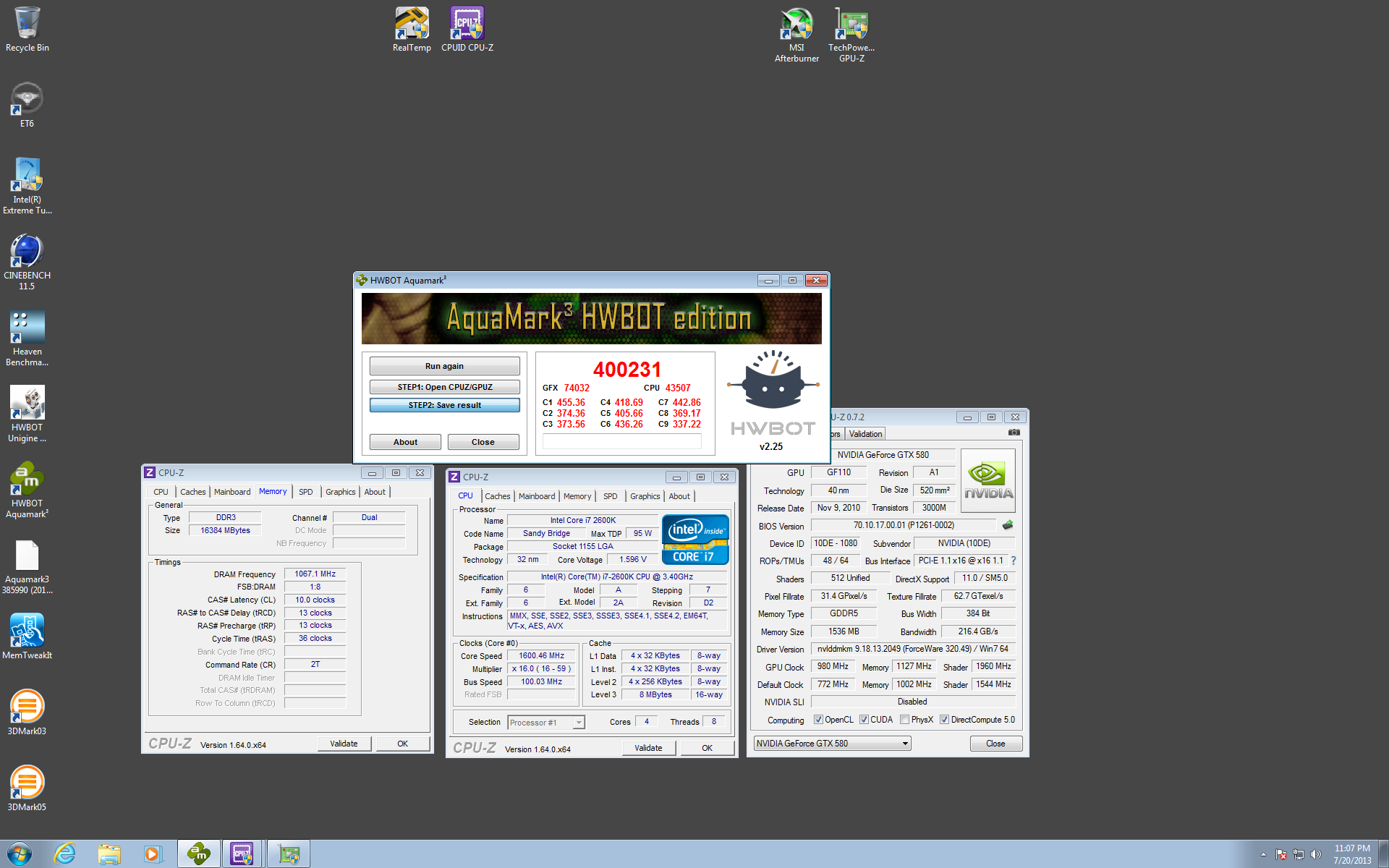
Task: Click OK in Memory CPU-Z window
Action: click(x=402, y=744)
